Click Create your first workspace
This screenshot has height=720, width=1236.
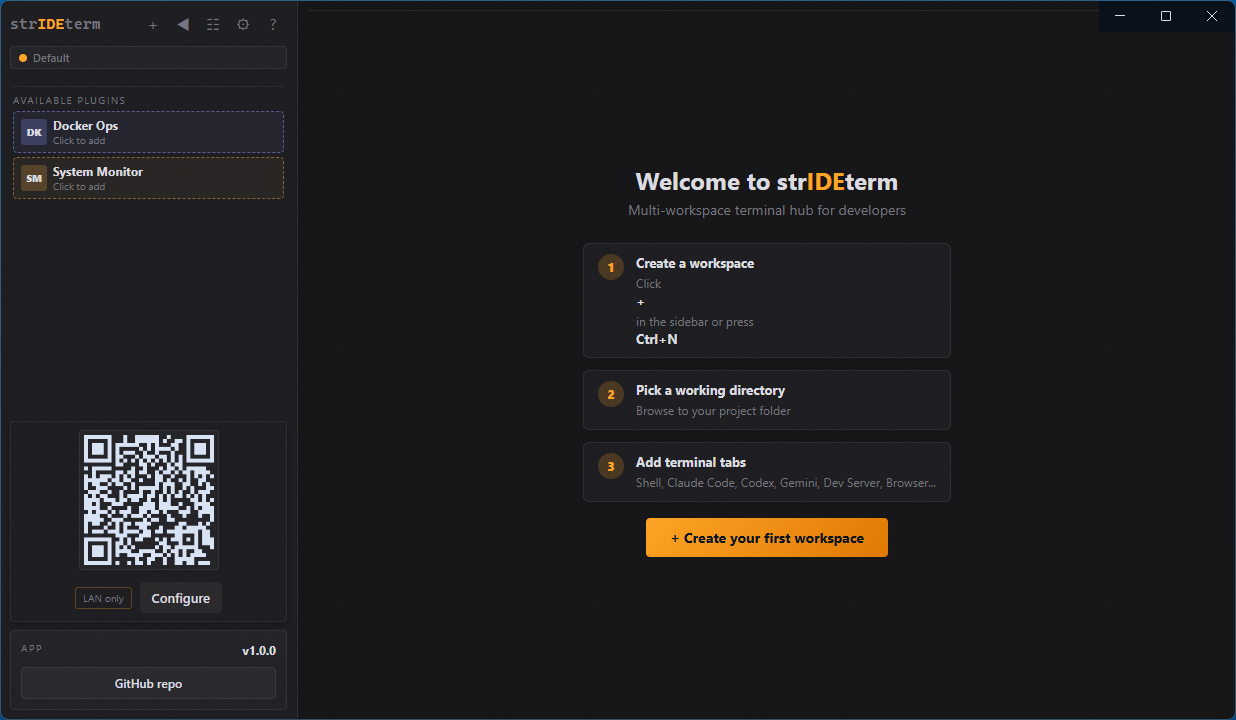pyautogui.click(x=766, y=537)
